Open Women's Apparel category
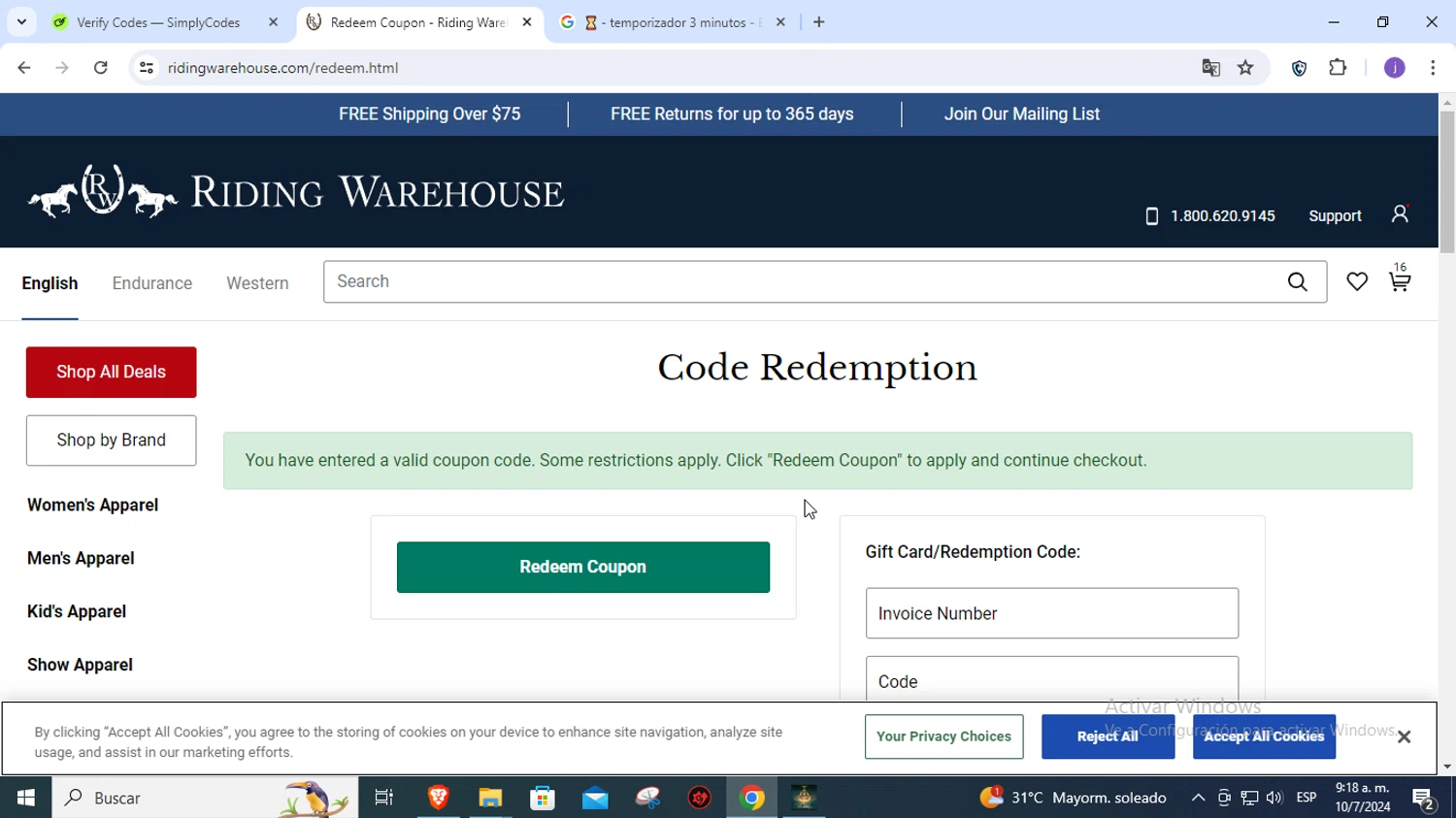Image resolution: width=1456 pixels, height=818 pixels. 92,505
